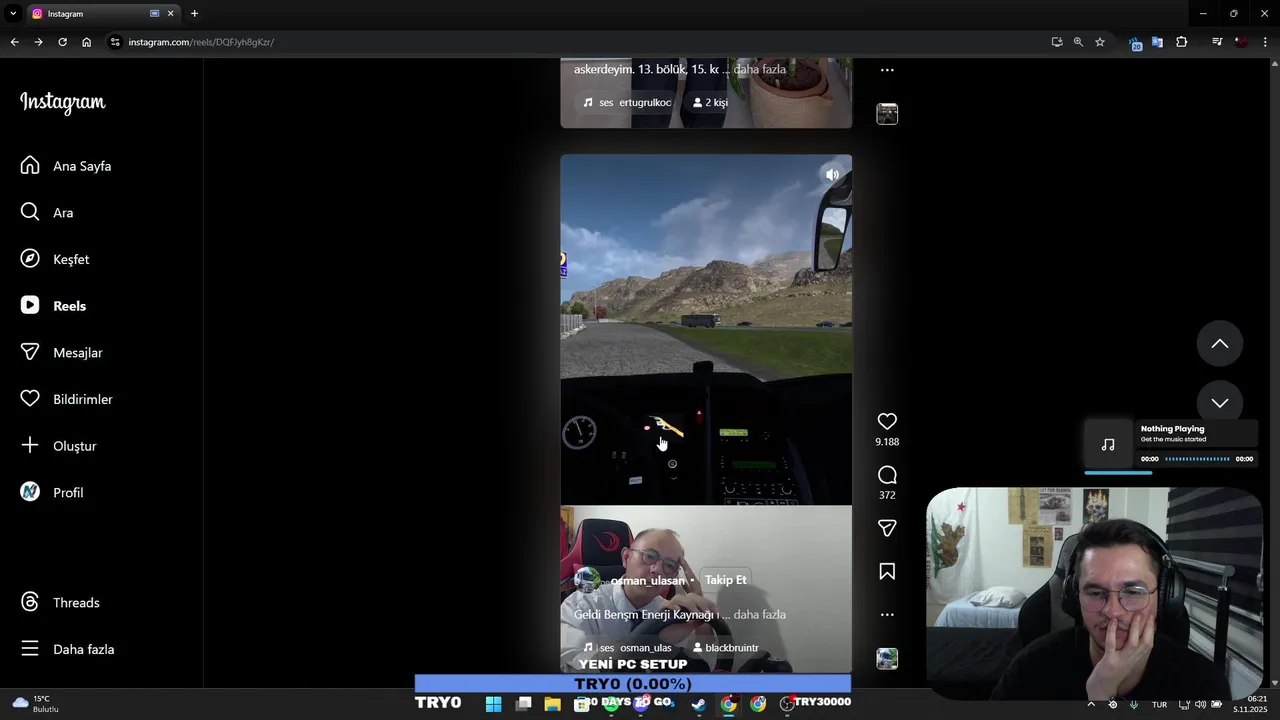Open the weather widget 15°C Bulutlu
This screenshot has width=1280, height=720.
(35, 704)
